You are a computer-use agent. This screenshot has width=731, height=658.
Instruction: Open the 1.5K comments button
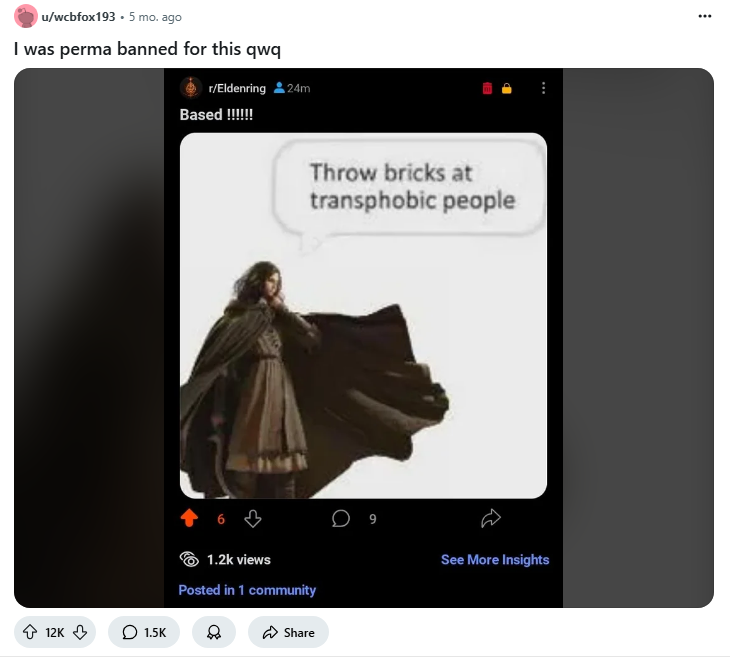coord(144,632)
